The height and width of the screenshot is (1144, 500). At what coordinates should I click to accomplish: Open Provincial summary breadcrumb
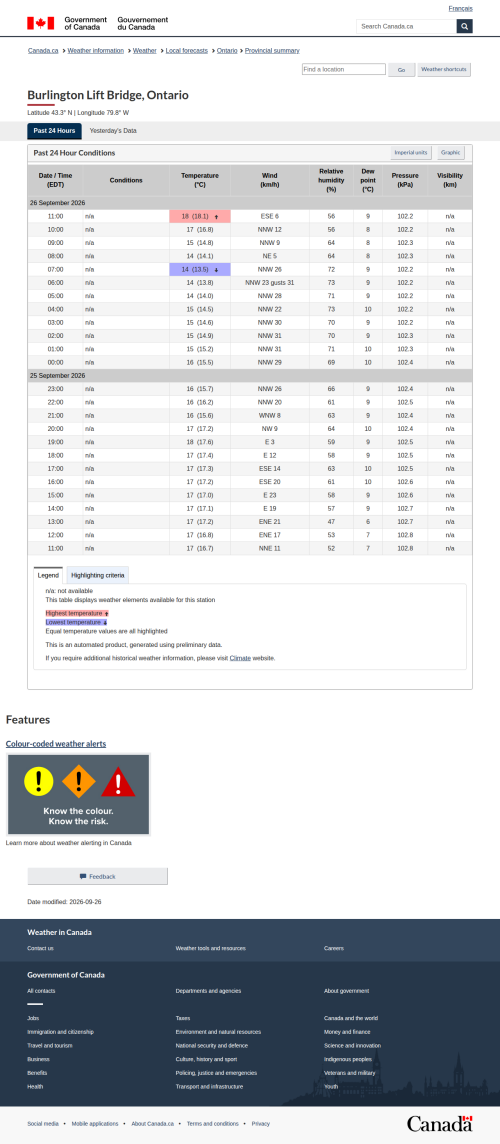click(x=272, y=50)
